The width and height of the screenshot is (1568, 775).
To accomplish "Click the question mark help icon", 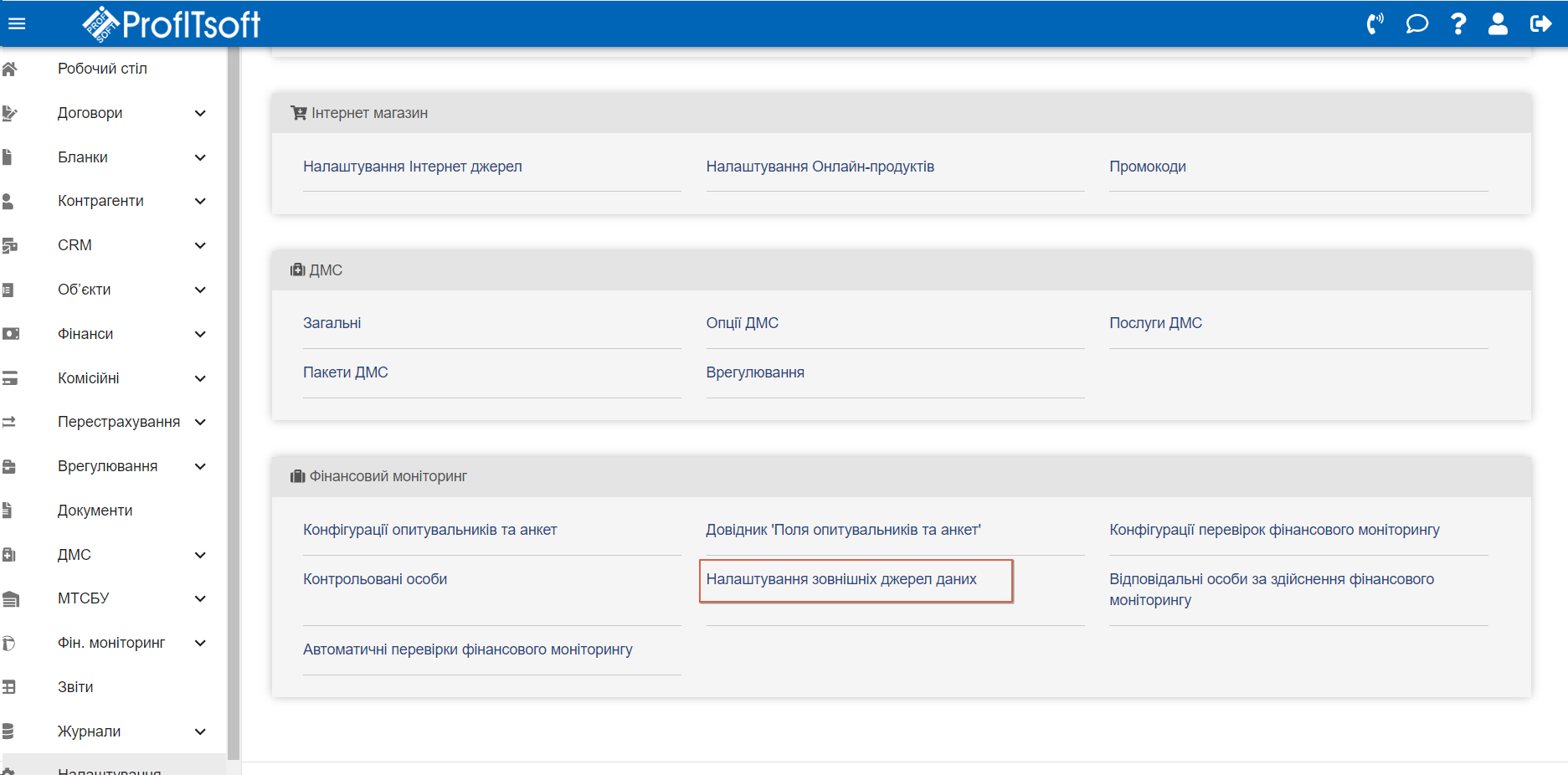I will point(1457,23).
